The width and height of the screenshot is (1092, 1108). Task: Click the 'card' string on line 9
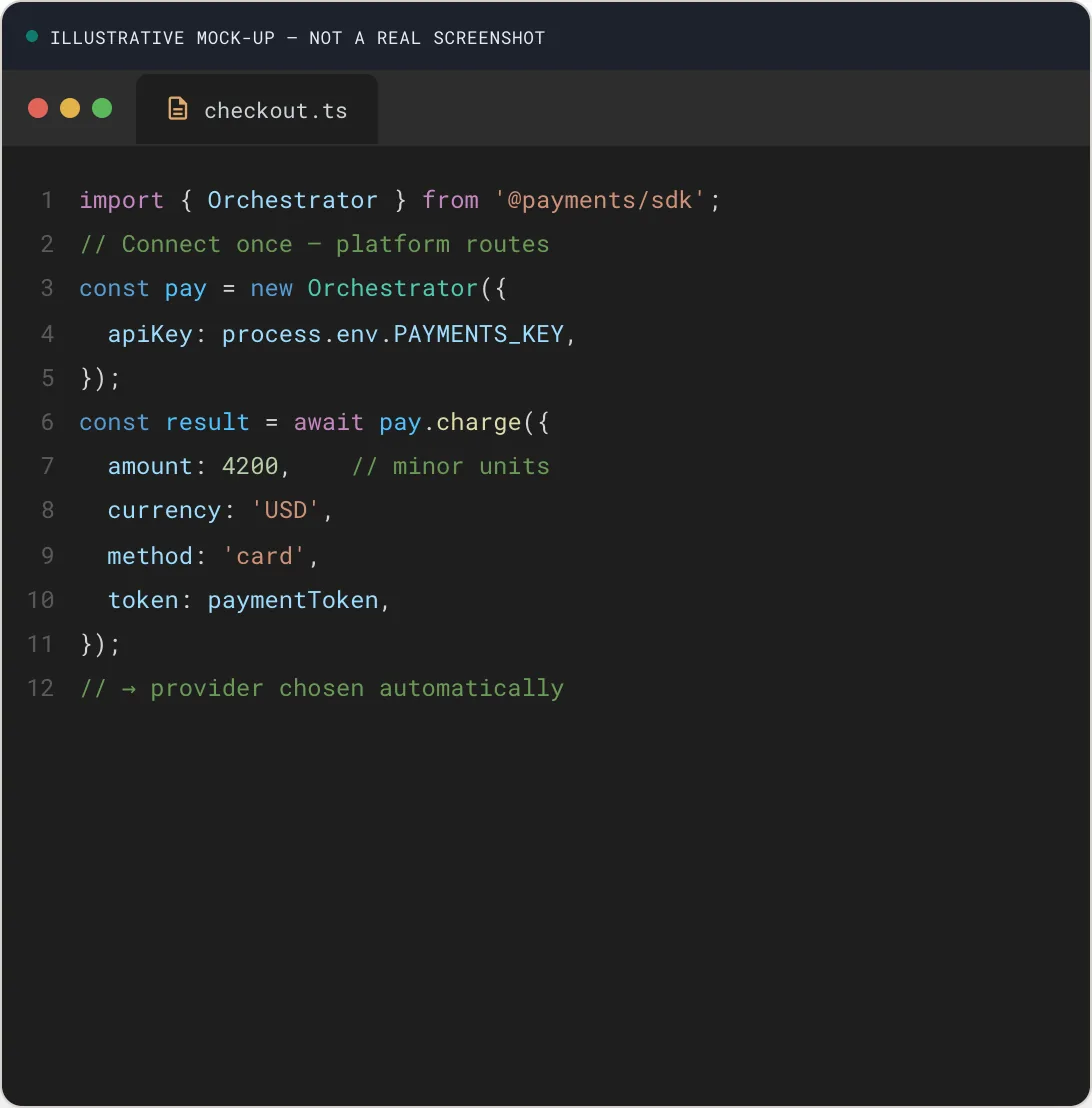pos(264,556)
